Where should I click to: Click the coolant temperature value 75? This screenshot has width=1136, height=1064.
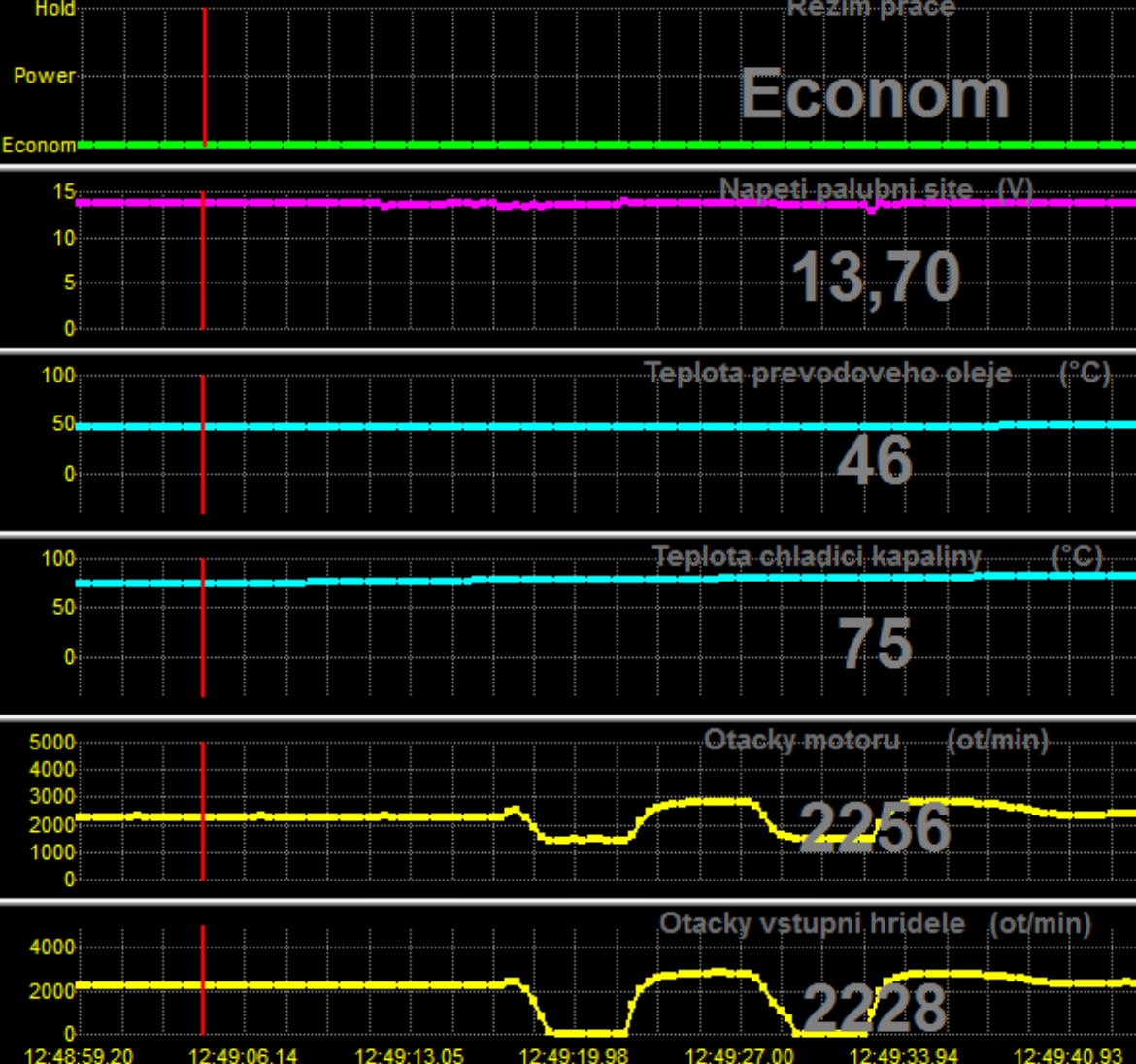click(x=875, y=645)
